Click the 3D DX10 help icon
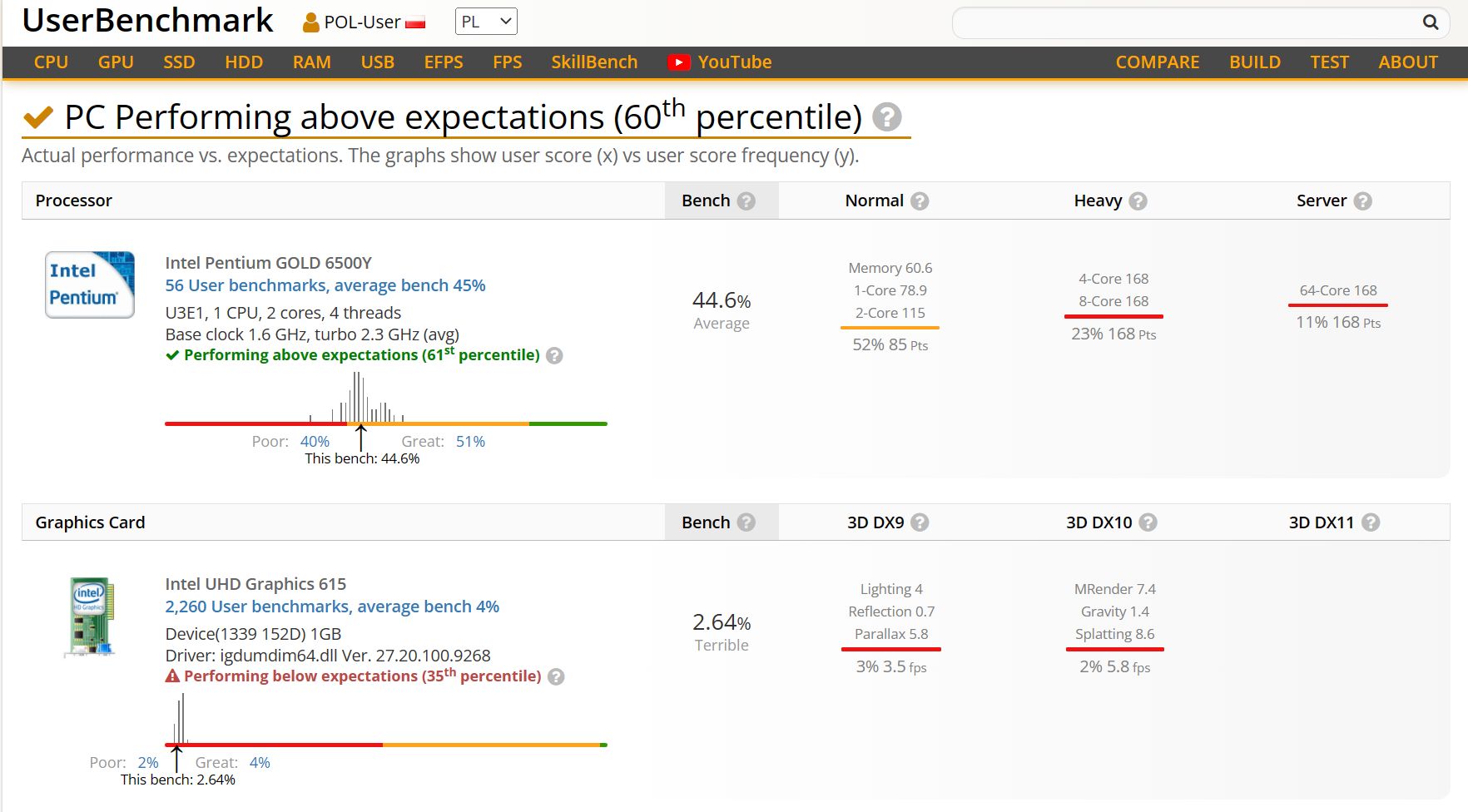Screen dimensions: 1468x812 point(1148,522)
